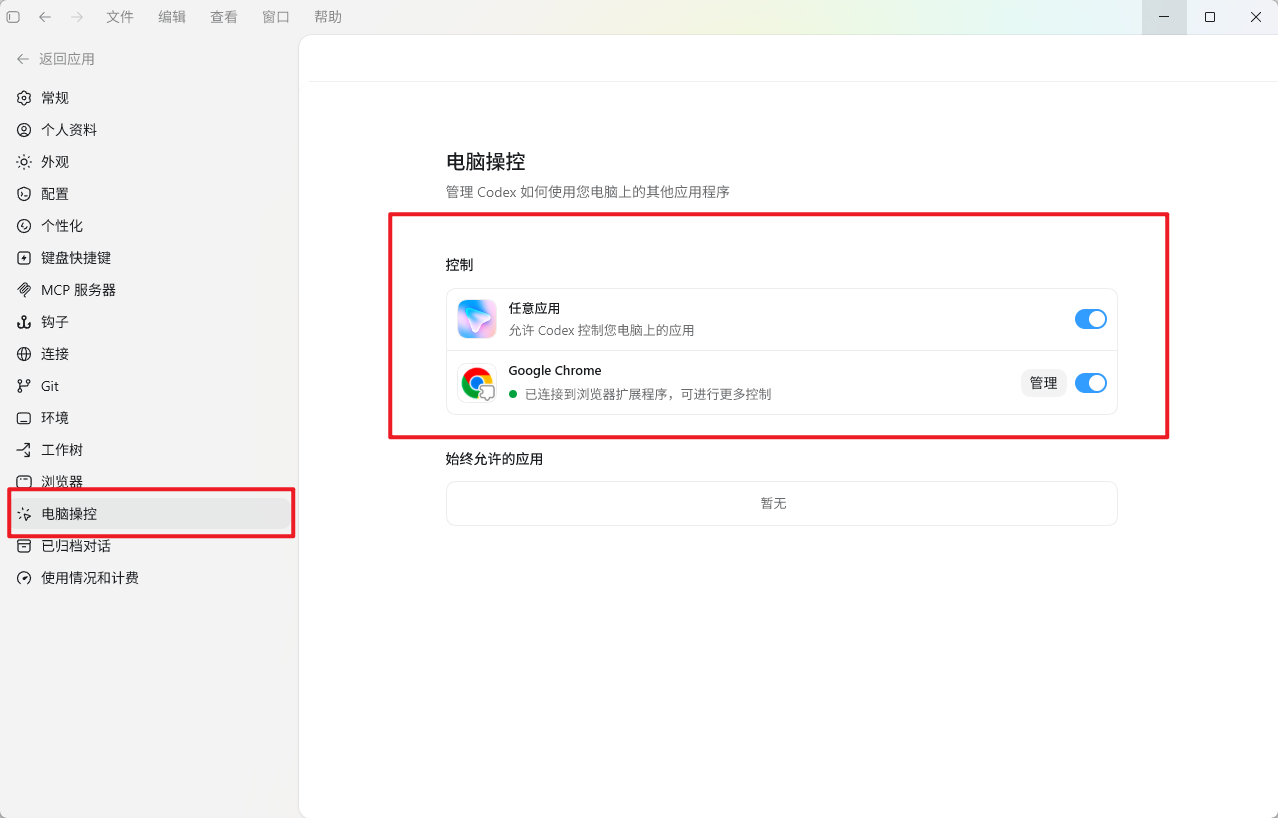
Task: Select 钩子 label in sidebar
Action: point(55,322)
